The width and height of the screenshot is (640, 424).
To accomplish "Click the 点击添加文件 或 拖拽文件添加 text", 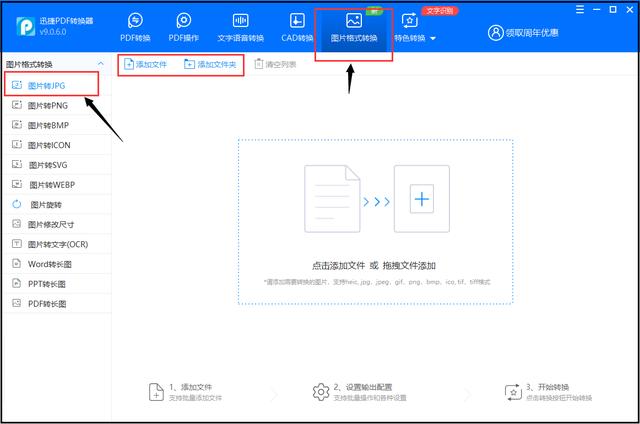I will click(x=374, y=266).
